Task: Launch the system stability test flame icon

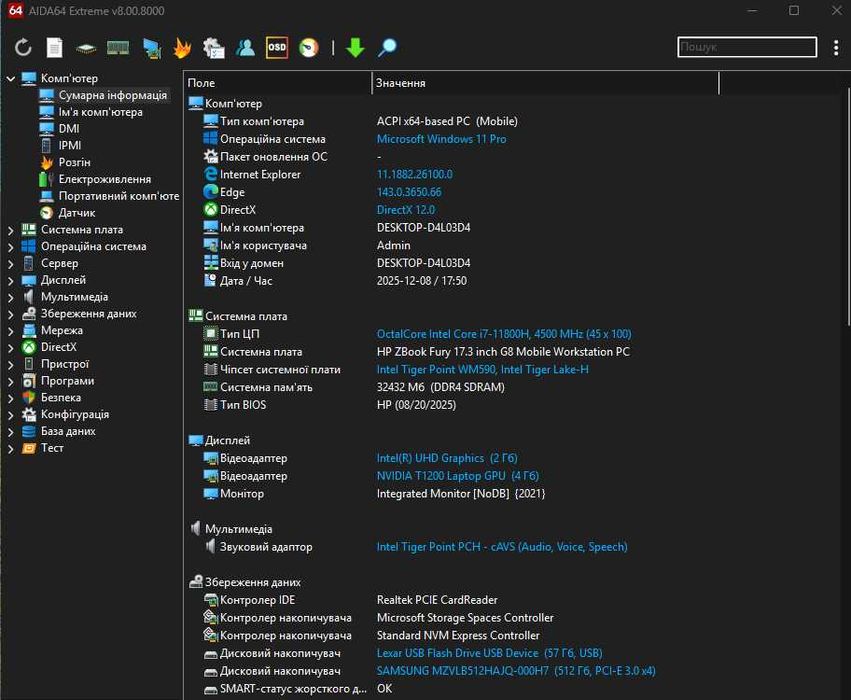Action: [182, 48]
